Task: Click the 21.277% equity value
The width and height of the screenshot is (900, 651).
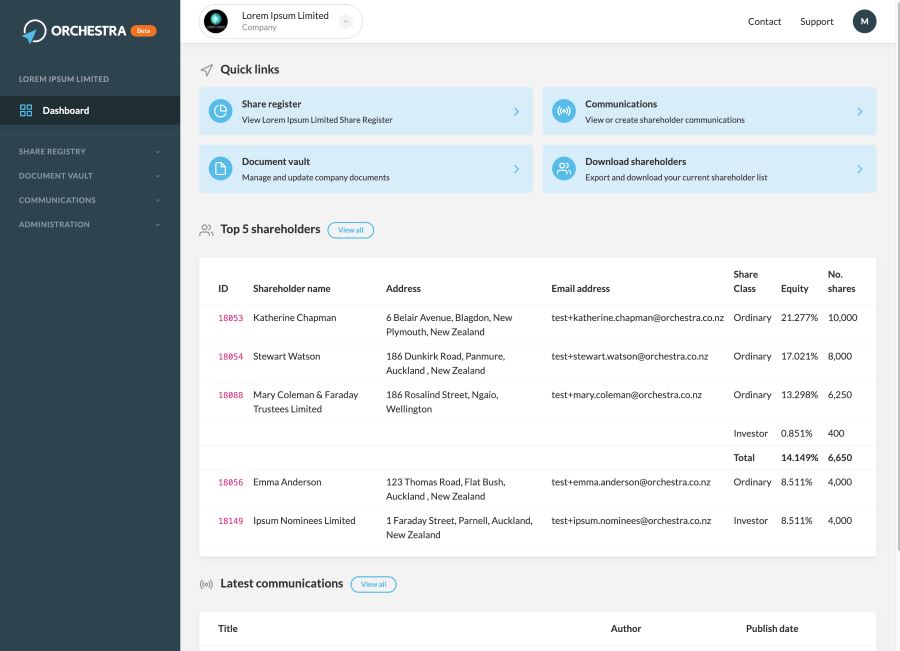Action: [799, 317]
